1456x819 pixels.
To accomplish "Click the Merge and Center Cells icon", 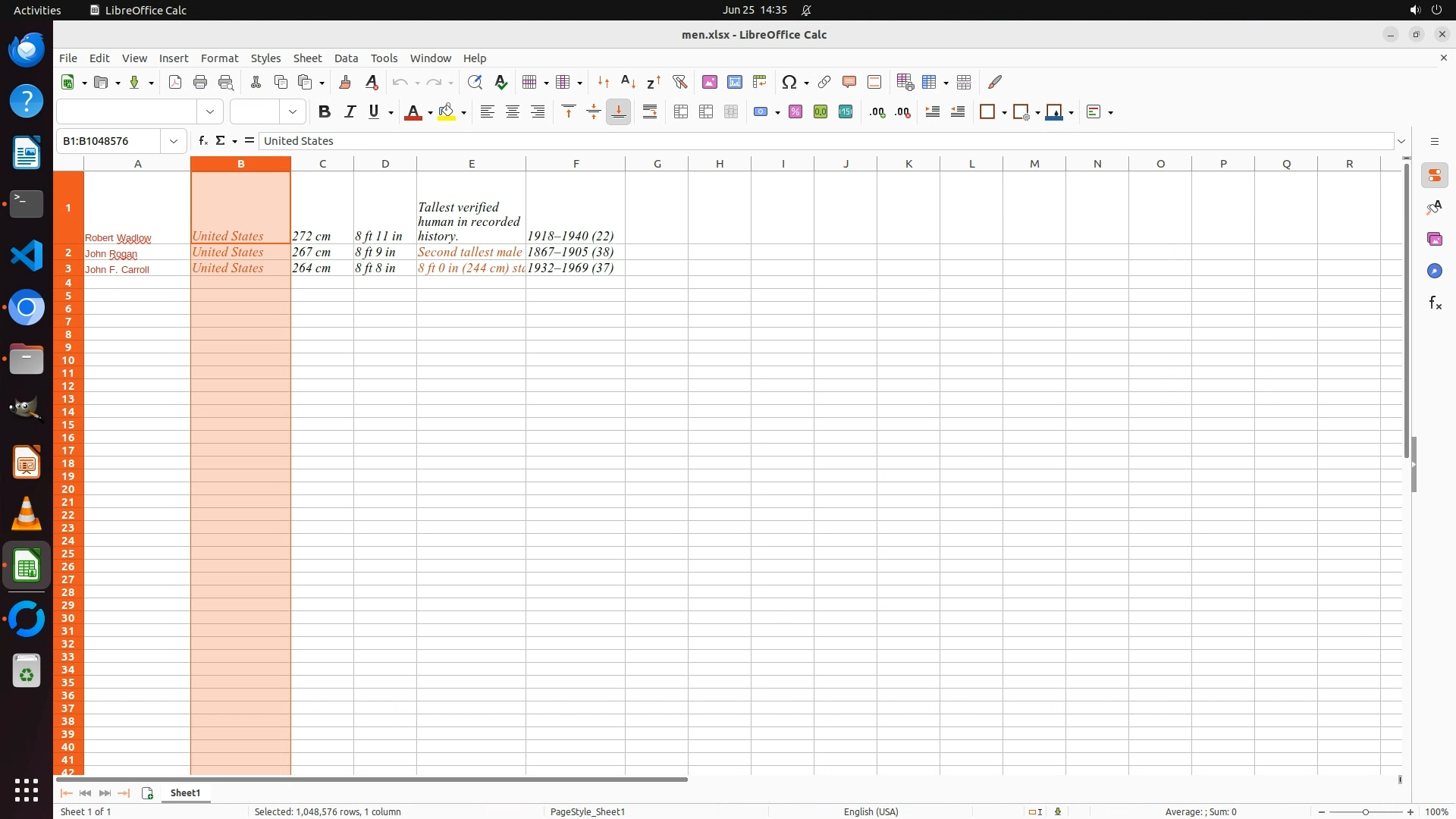I will coord(681,112).
